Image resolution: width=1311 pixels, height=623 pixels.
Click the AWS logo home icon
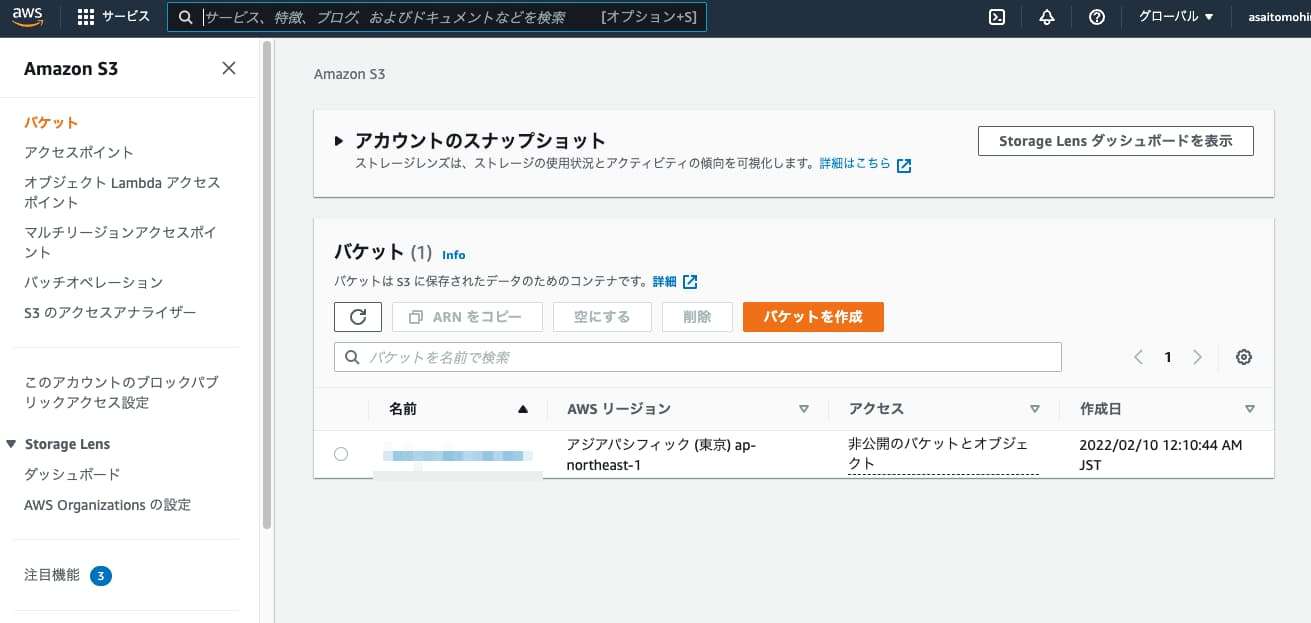pyautogui.click(x=28, y=17)
